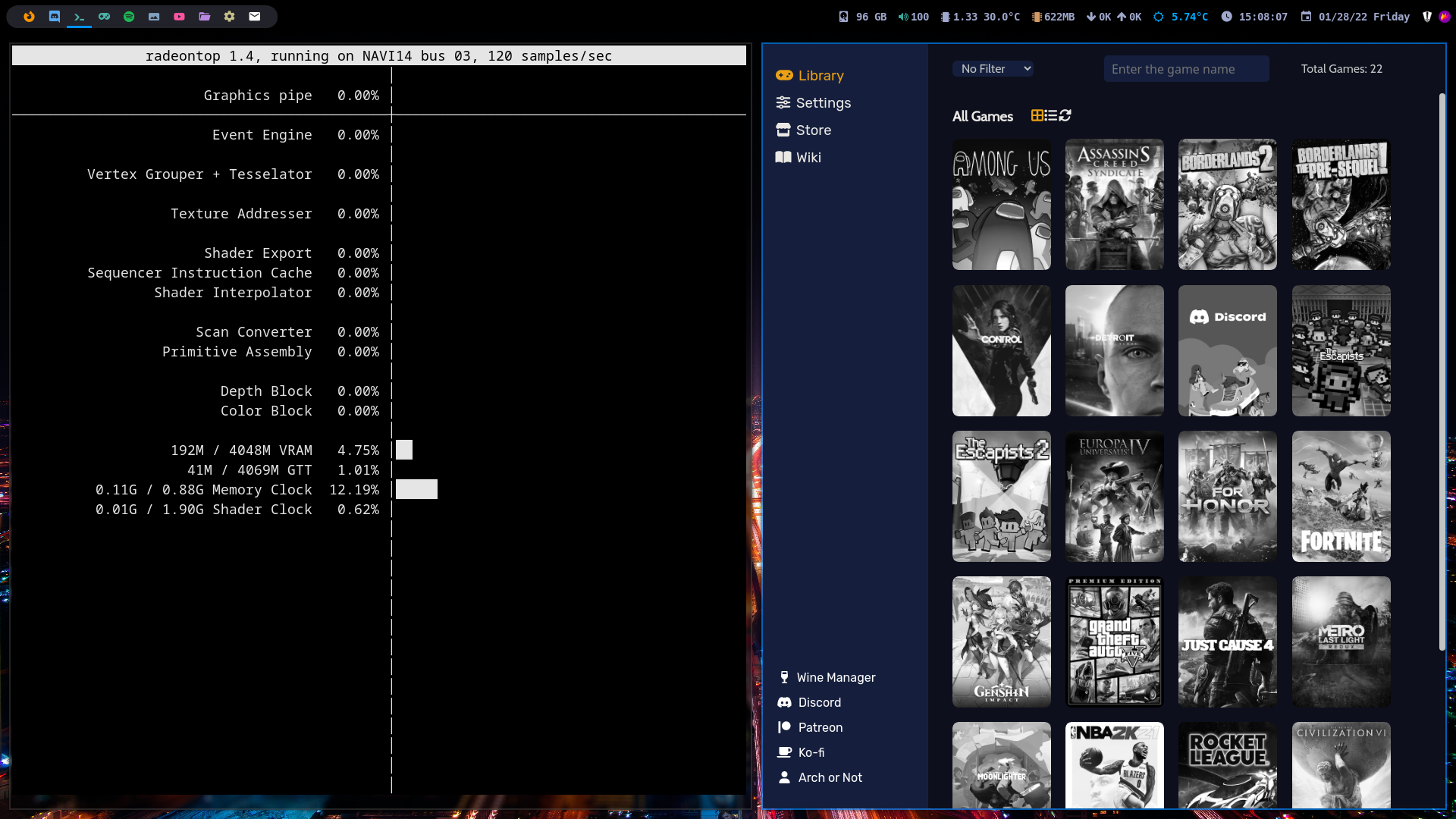
Task: Open the Arch or Not link
Action: pos(830,777)
